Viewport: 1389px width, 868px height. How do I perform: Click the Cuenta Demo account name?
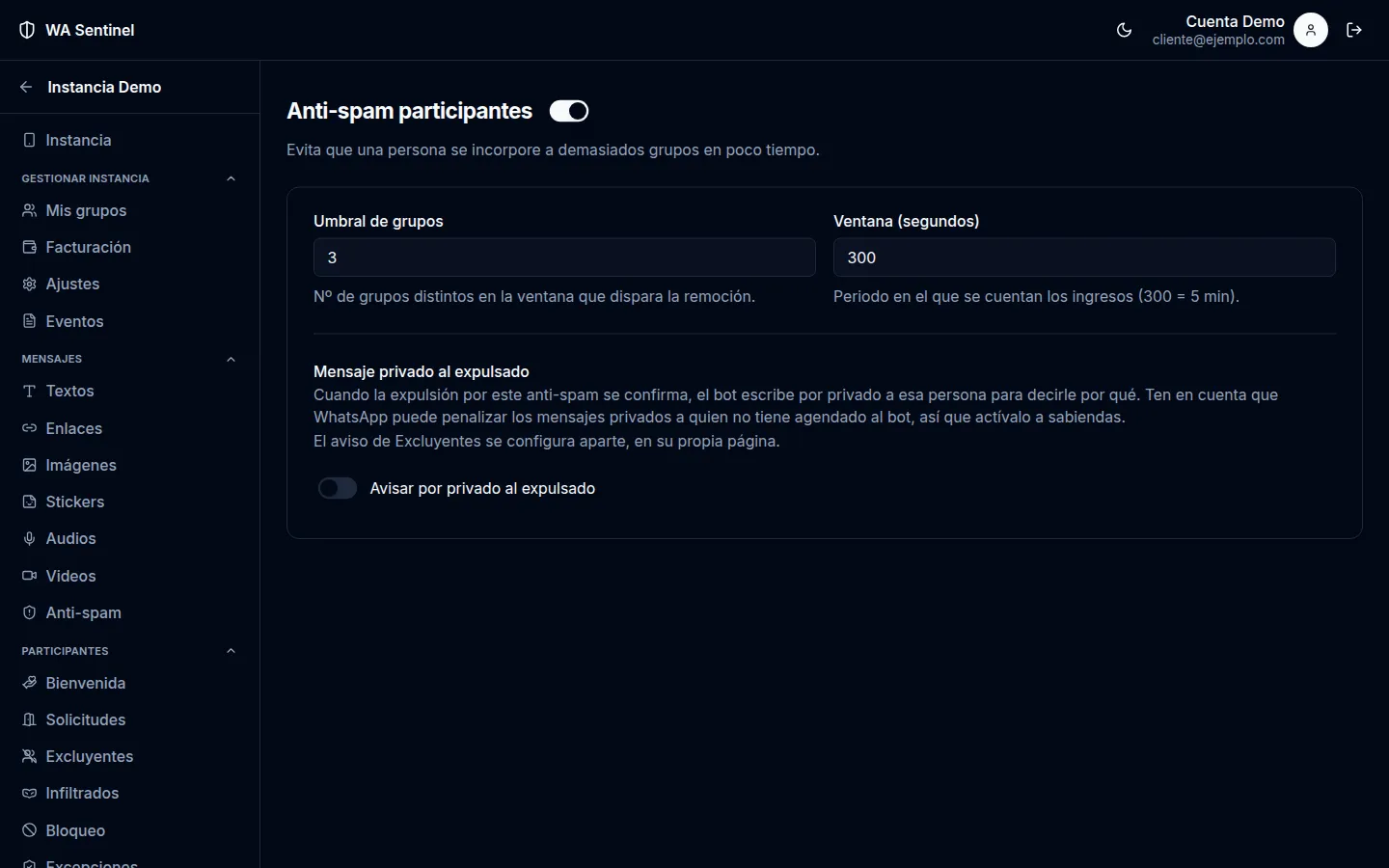click(x=1235, y=21)
